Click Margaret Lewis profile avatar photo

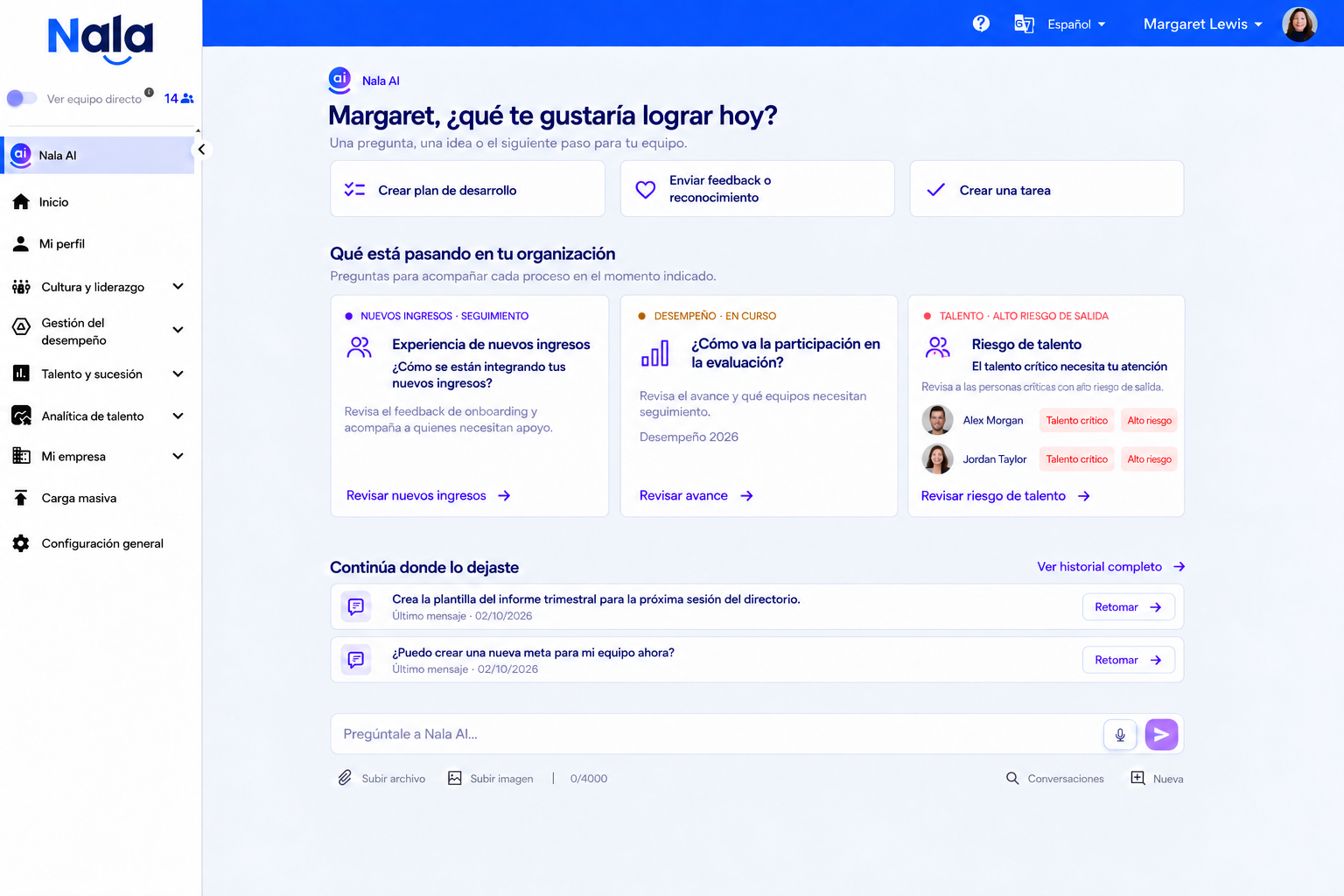click(x=1299, y=24)
